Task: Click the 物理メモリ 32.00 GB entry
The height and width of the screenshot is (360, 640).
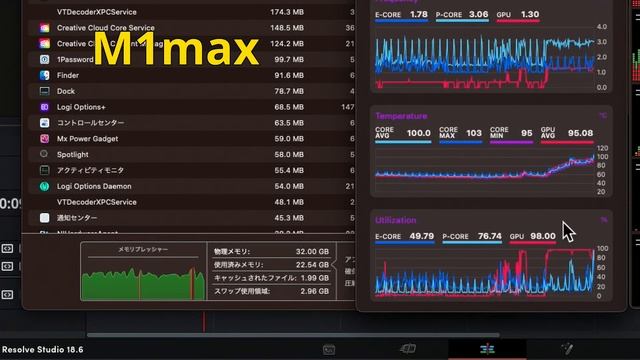Action: (x=271, y=251)
